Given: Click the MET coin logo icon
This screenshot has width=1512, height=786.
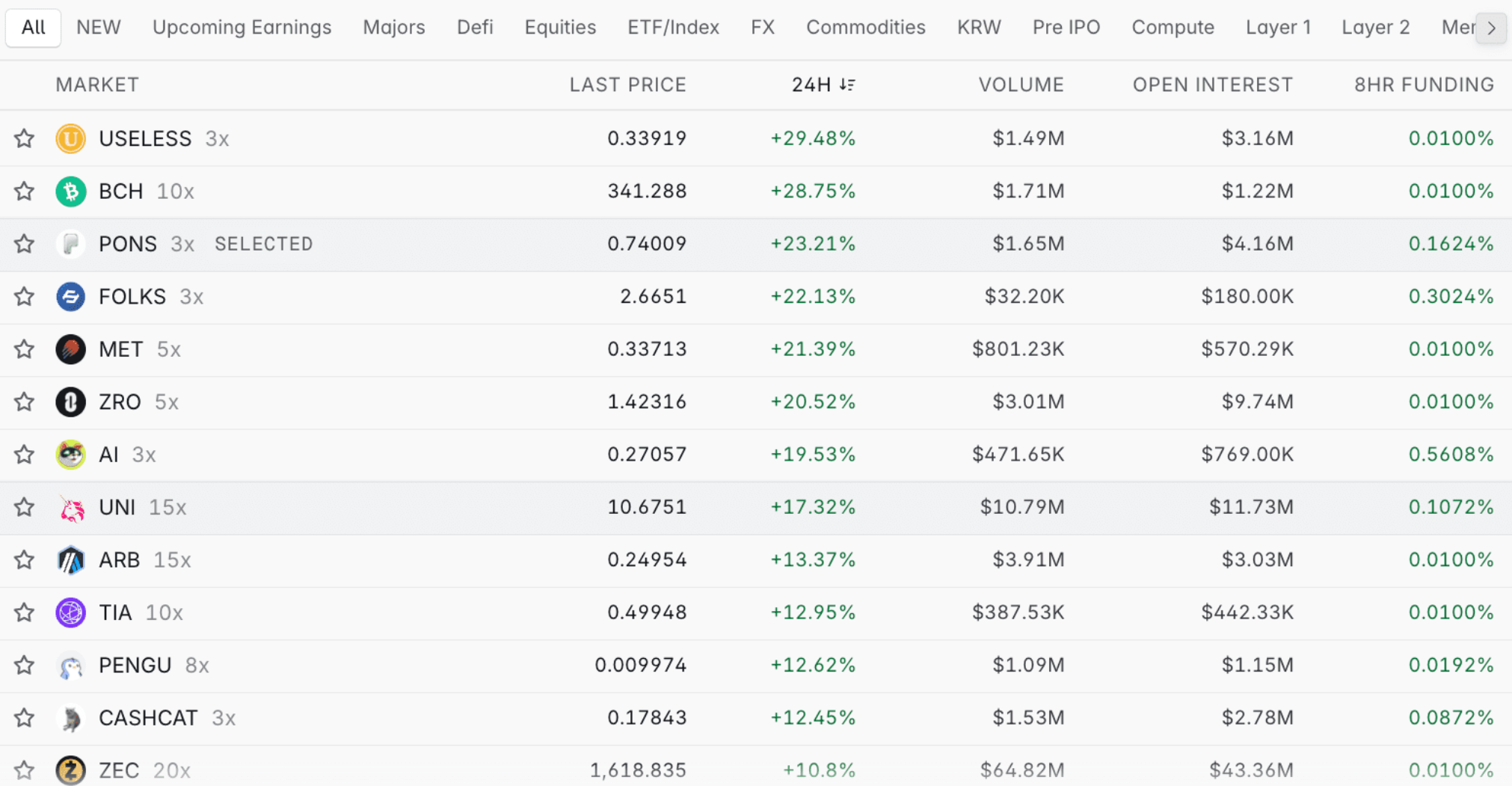Looking at the screenshot, I should 70,349.
